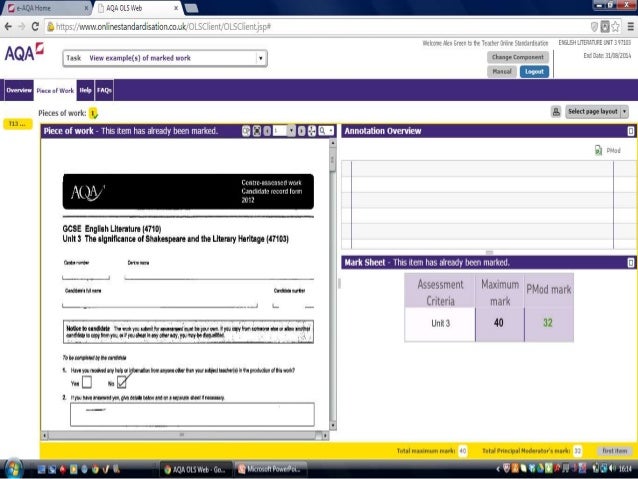The height and width of the screenshot is (479, 638).
Task: Reload the page
Action: tap(35, 27)
